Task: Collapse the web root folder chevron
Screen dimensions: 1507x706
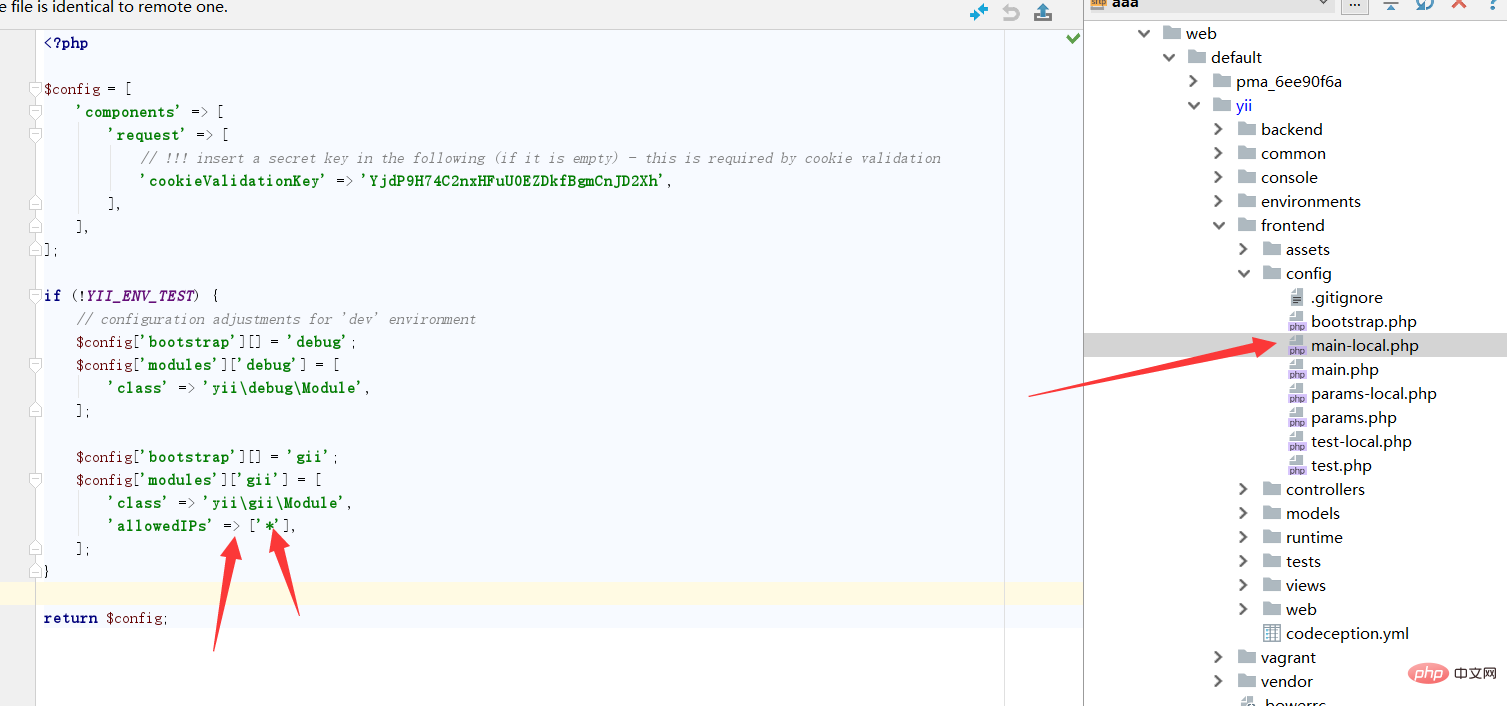Action: [1144, 33]
